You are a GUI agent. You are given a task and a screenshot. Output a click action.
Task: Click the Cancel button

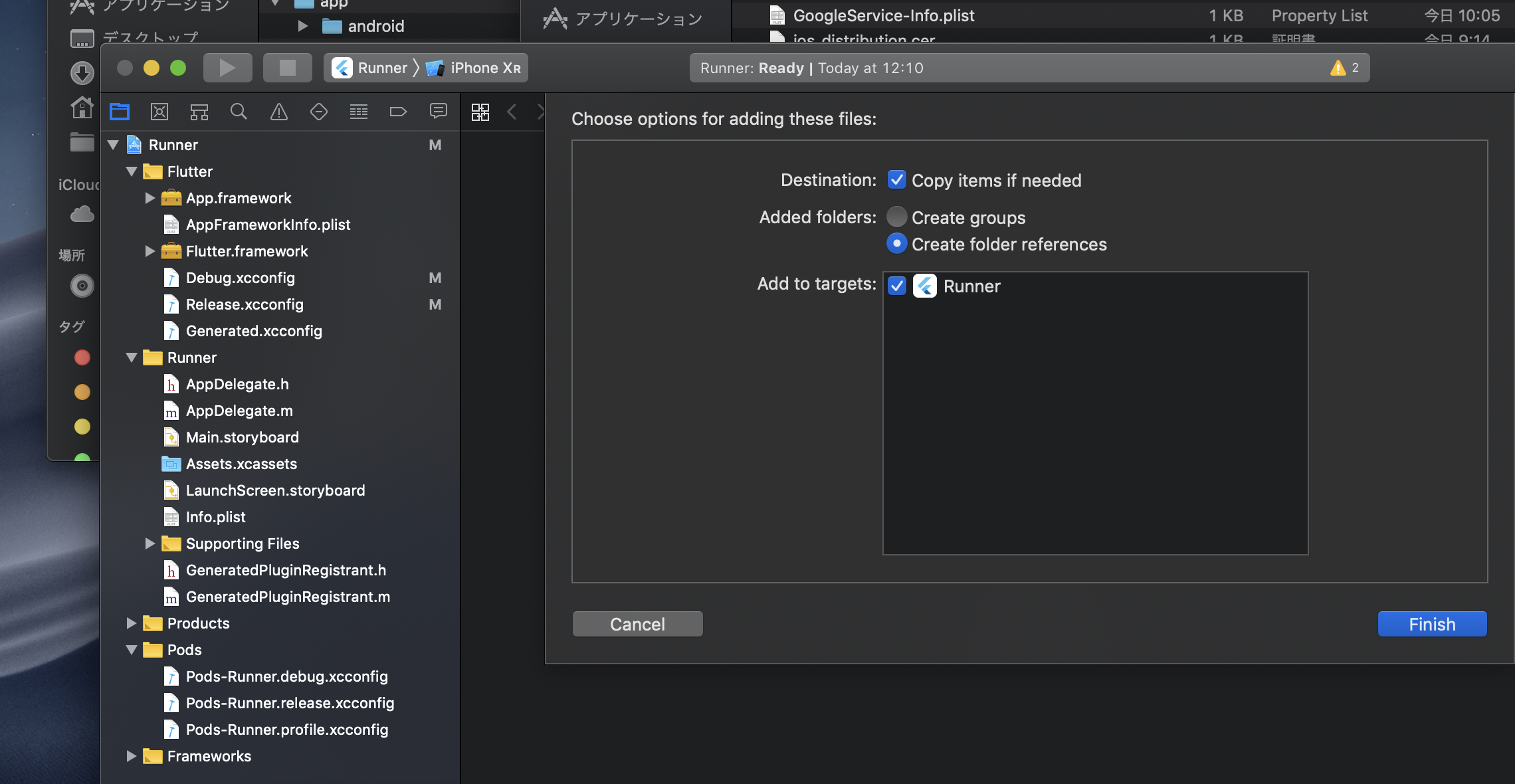(637, 624)
